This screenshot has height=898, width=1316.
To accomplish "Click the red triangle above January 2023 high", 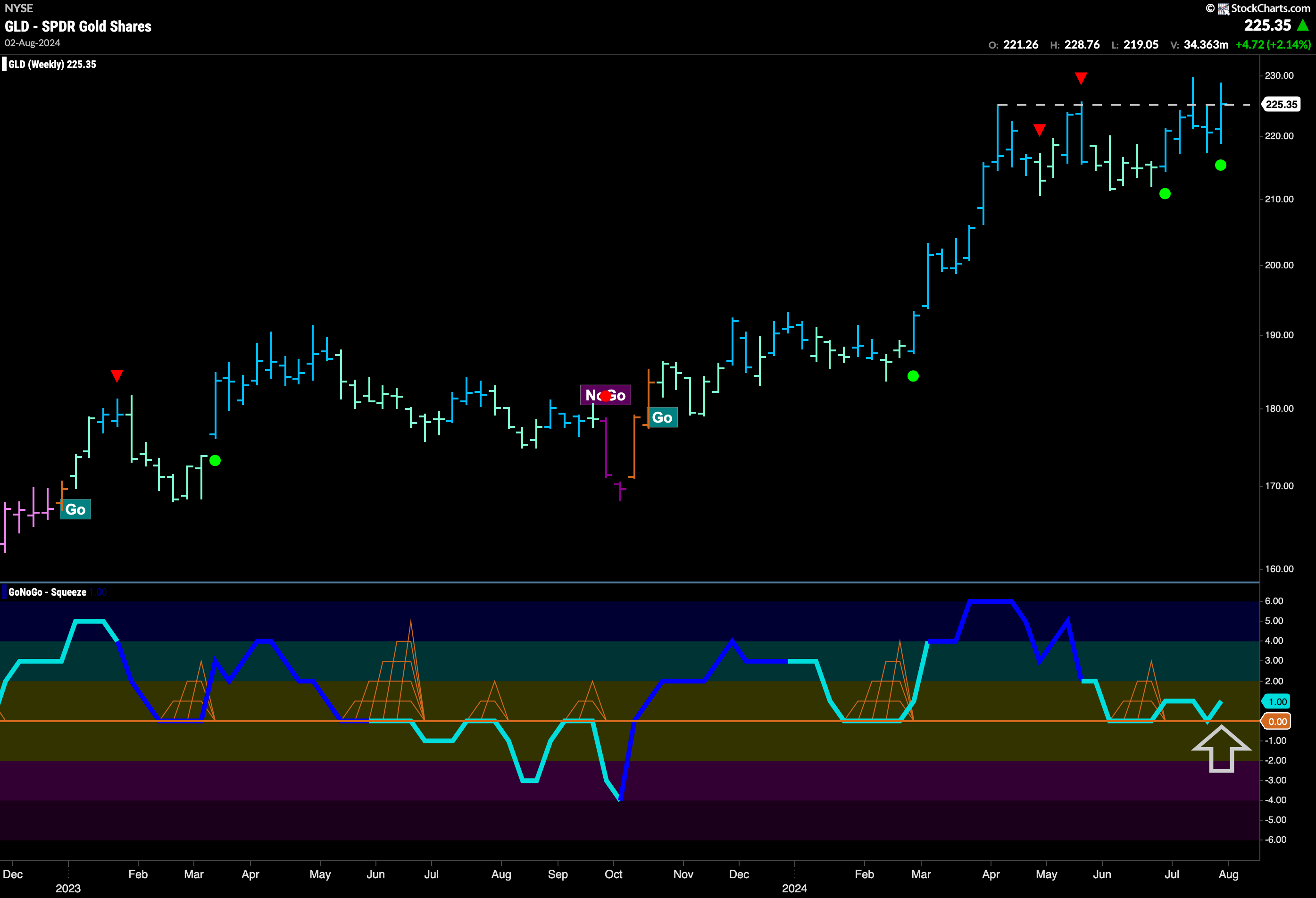I will point(117,376).
